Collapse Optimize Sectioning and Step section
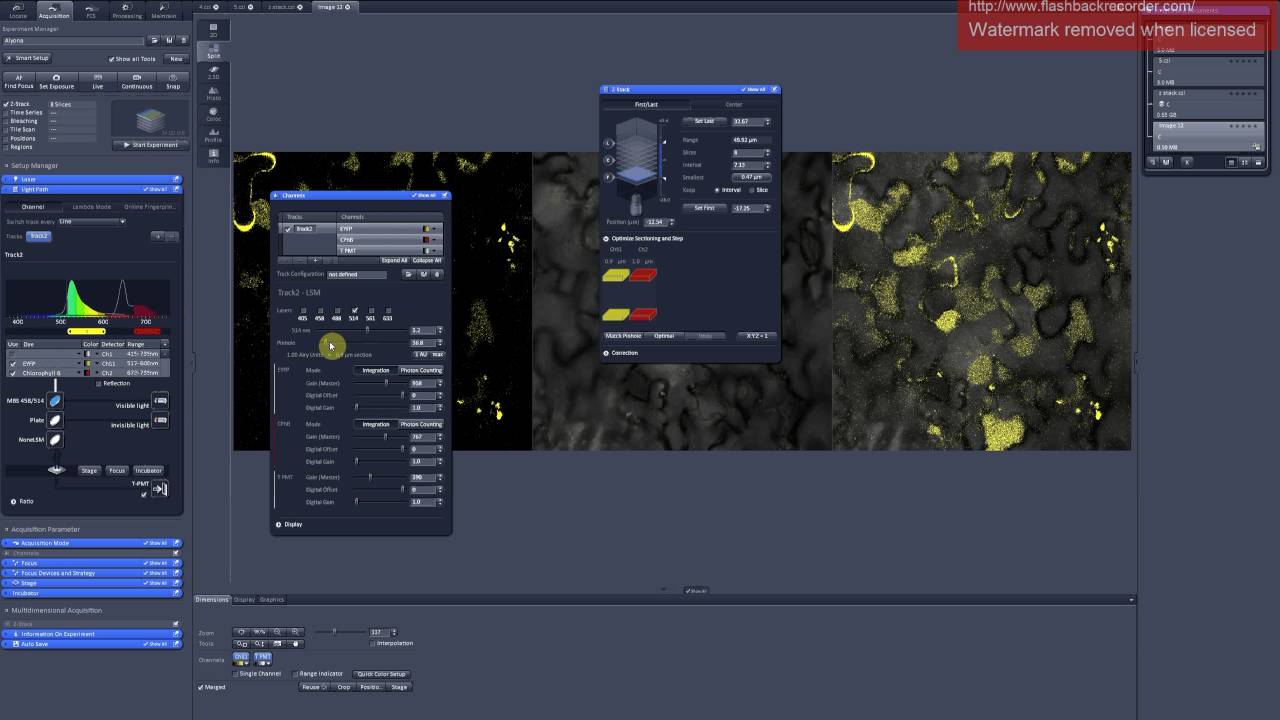This screenshot has height=720, width=1280. tap(606, 239)
